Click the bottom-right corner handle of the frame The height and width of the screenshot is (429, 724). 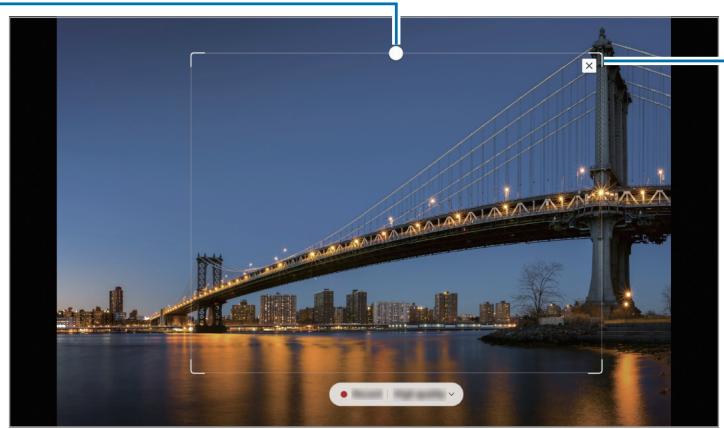(597, 368)
